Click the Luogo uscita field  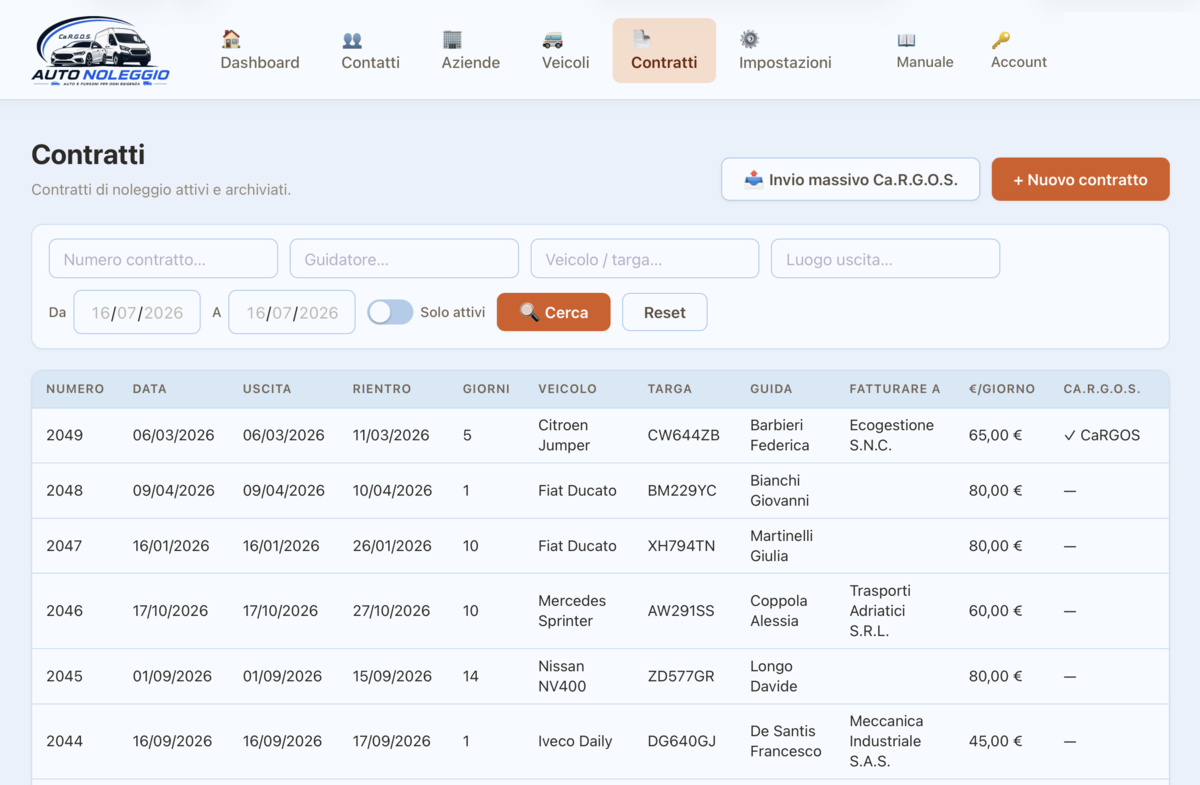pyautogui.click(x=885, y=259)
